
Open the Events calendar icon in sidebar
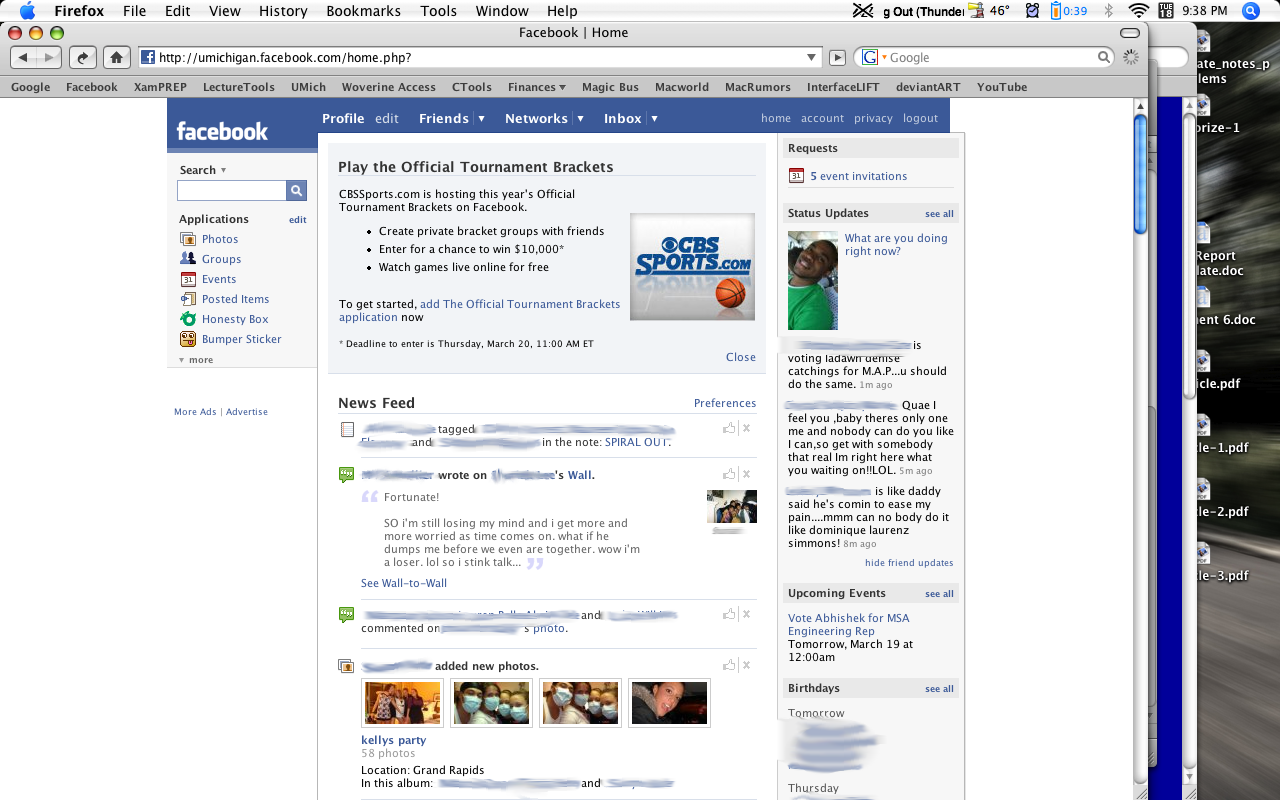pos(188,279)
